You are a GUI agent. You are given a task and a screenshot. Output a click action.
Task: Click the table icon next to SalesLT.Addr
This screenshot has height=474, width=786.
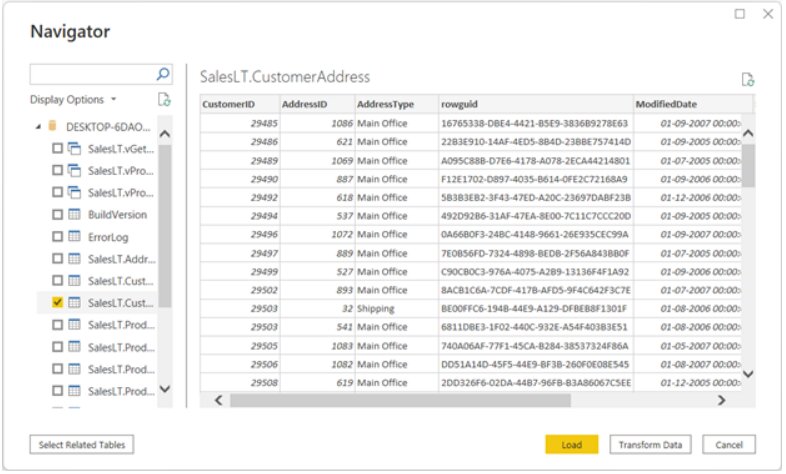tap(74, 259)
